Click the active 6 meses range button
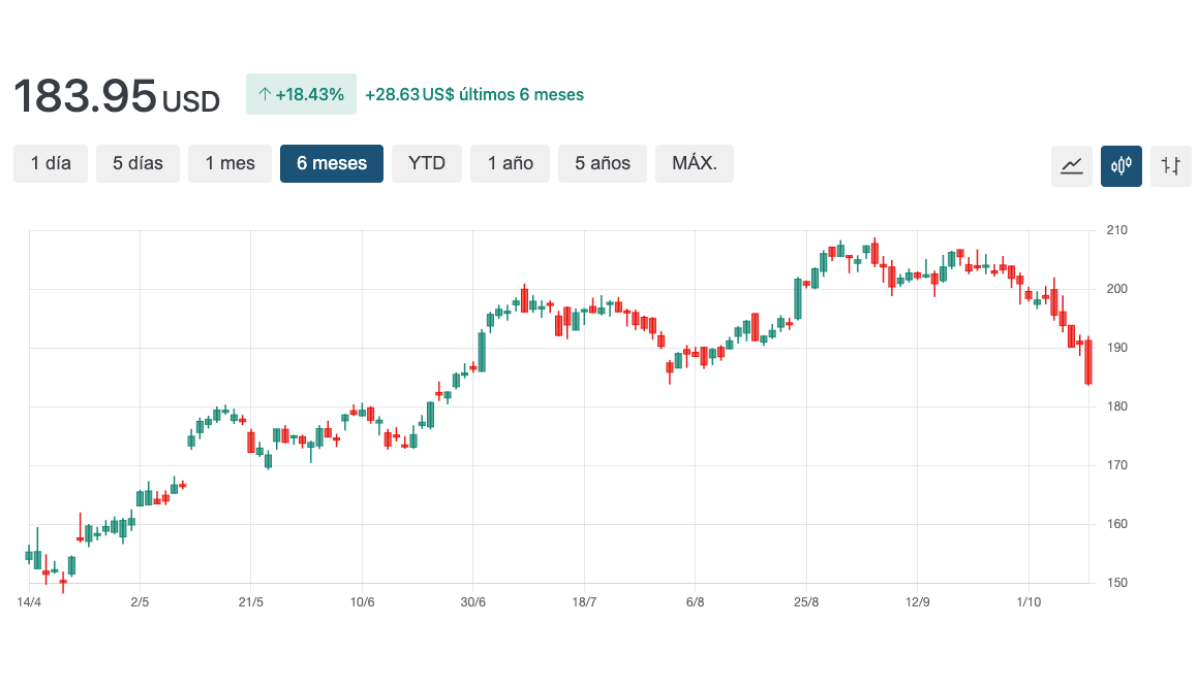This screenshot has width=1200, height=675. (x=332, y=164)
